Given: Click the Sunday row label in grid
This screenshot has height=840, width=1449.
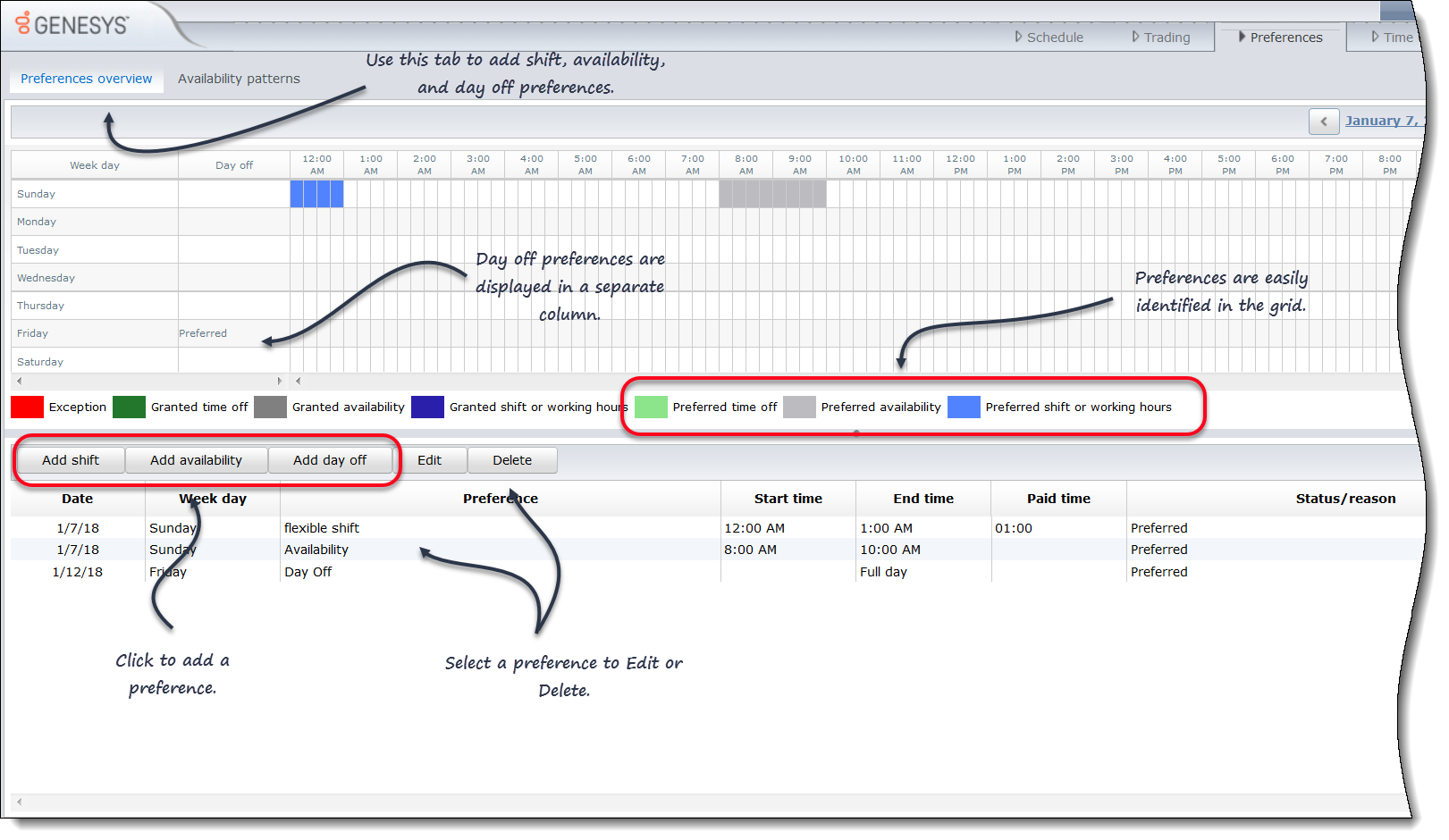Looking at the screenshot, I should (36, 194).
